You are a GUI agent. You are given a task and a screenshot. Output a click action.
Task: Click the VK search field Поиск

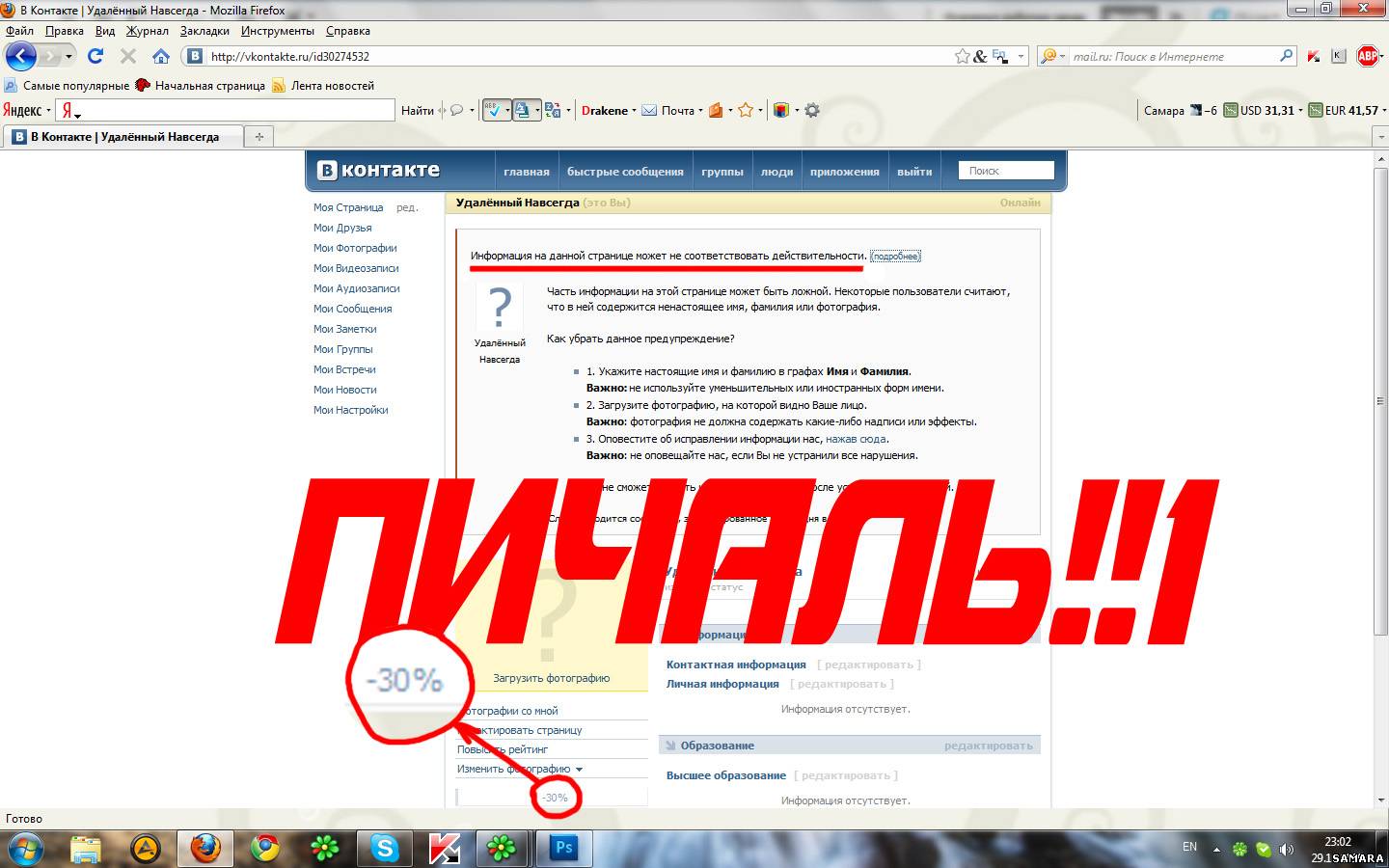1006,171
